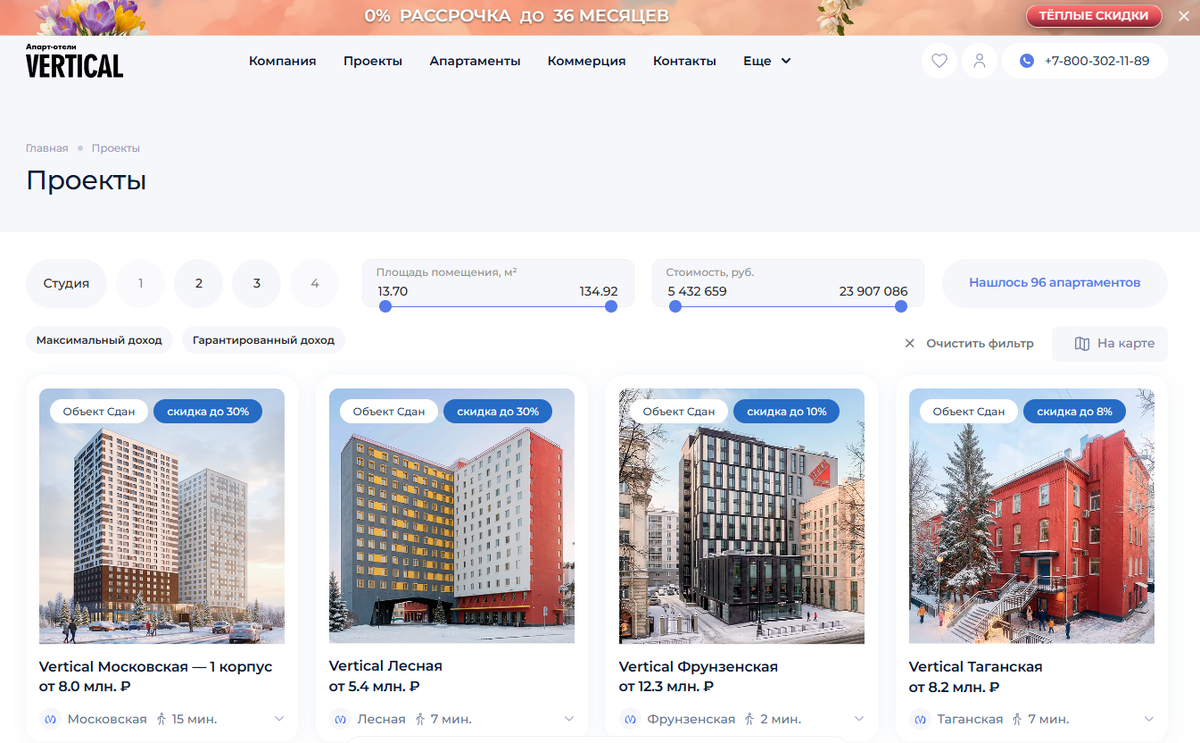1200x743 pixels.
Task: Click the maximum price value 23 907 086
Action: tap(873, 292)
